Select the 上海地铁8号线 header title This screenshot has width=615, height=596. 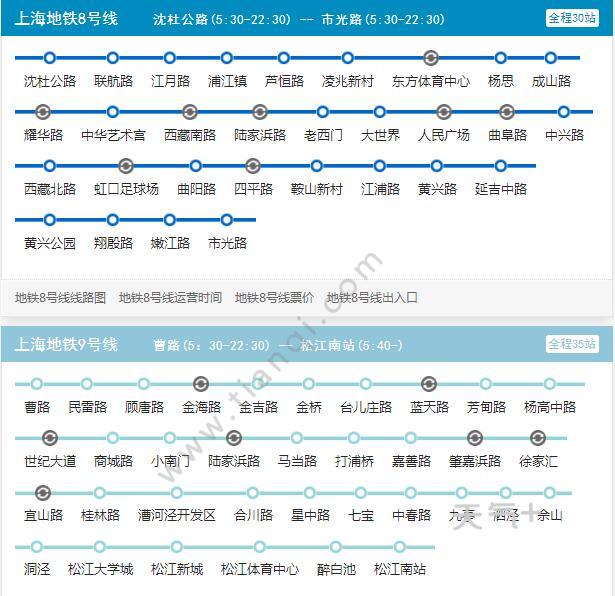pyautogui.click(x=66, y=19)
